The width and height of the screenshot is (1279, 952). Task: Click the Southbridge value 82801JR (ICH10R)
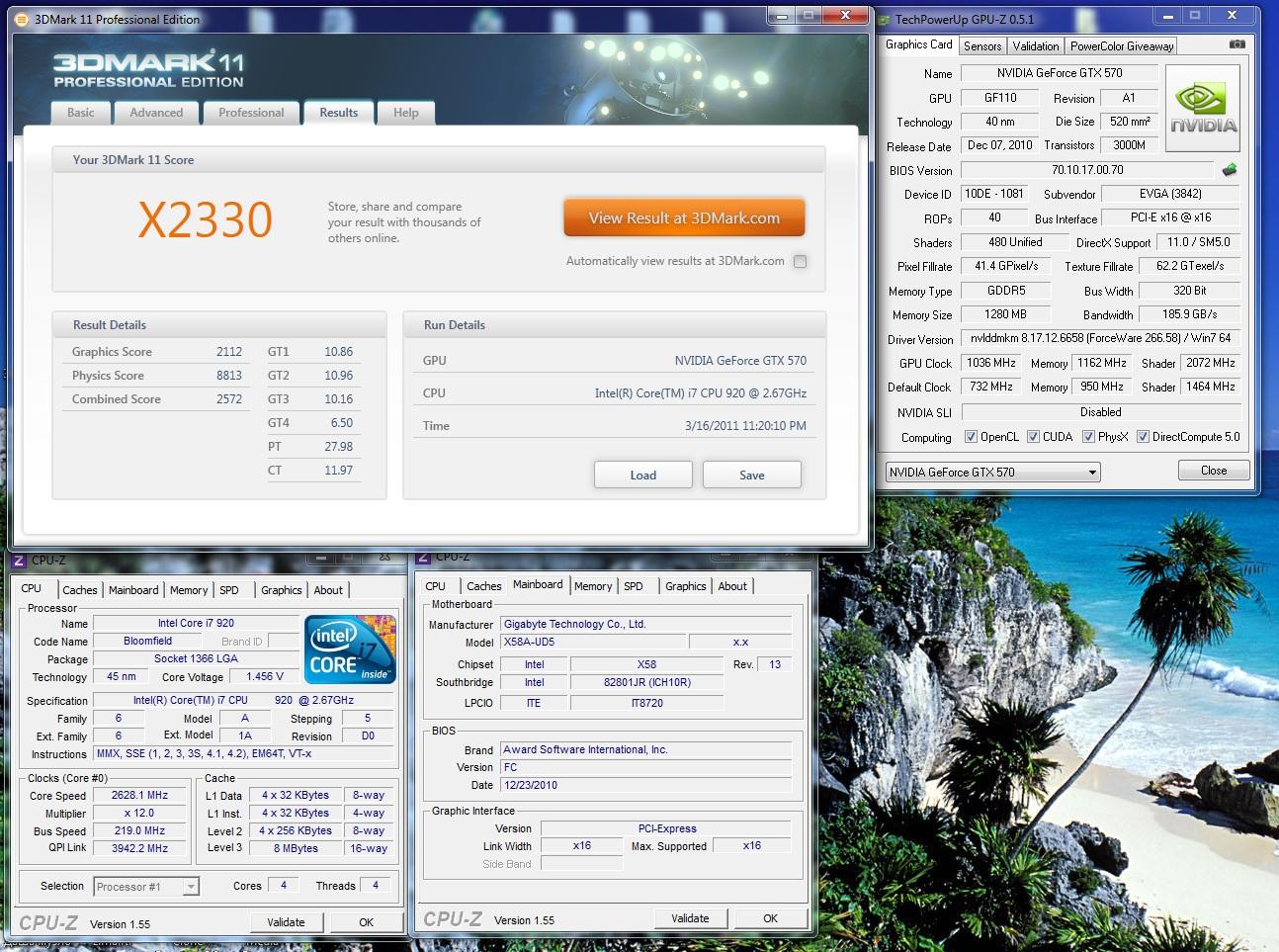click(647, 682)
